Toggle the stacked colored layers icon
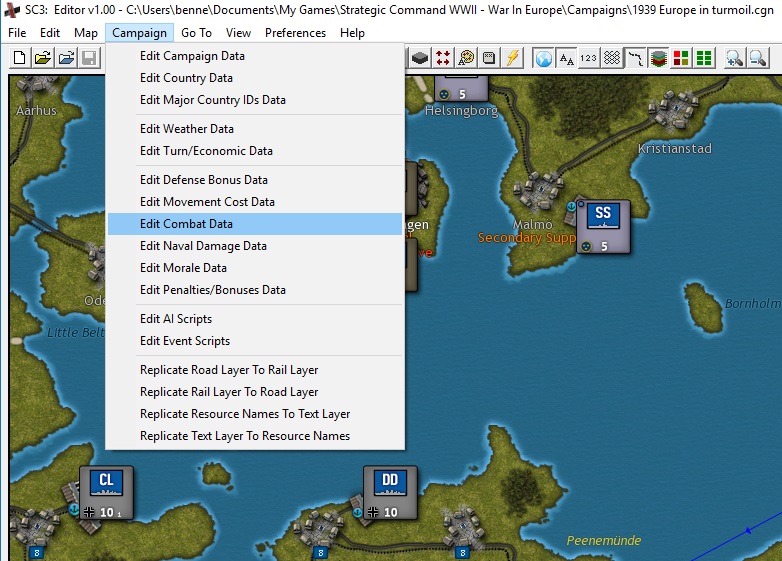Image resolution: width=782 pixels, height=561 pixels. 658,58
